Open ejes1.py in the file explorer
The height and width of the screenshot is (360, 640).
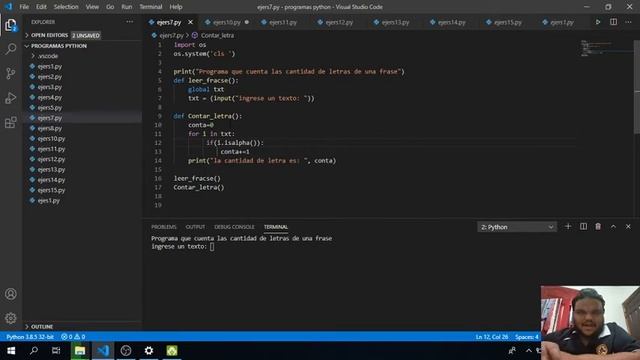[x=49, y=200]
